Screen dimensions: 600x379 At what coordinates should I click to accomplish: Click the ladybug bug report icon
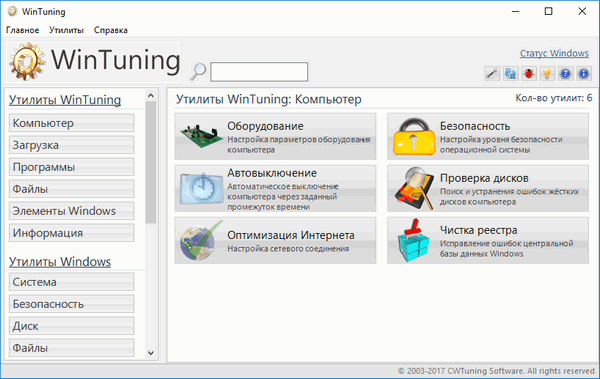(x=529, y=73)
